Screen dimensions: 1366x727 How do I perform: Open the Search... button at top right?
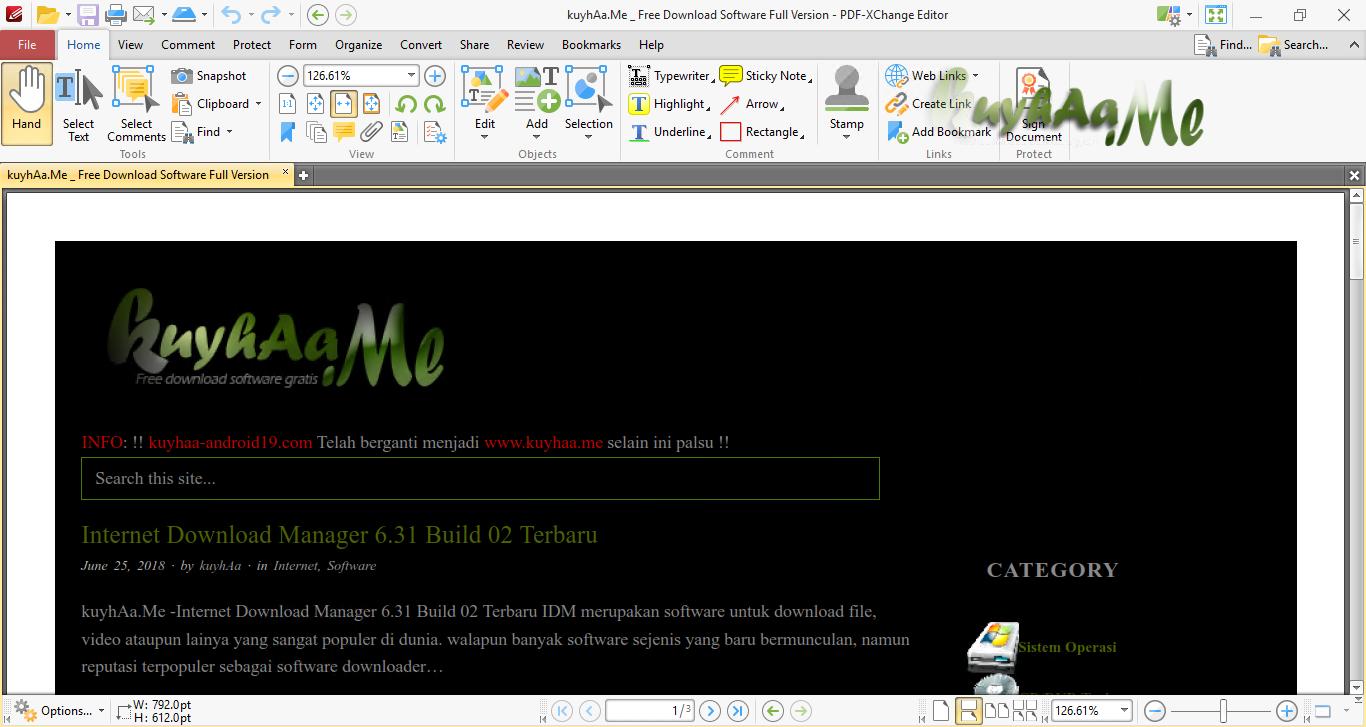click(x=1294, y=45)
